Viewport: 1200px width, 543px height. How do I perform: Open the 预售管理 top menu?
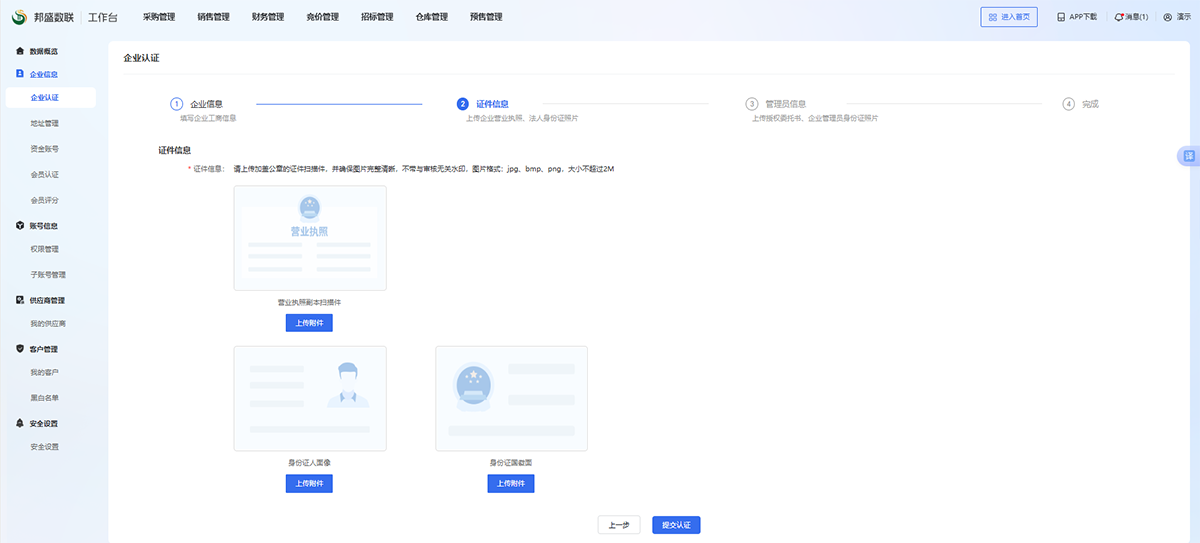(486, 17)
